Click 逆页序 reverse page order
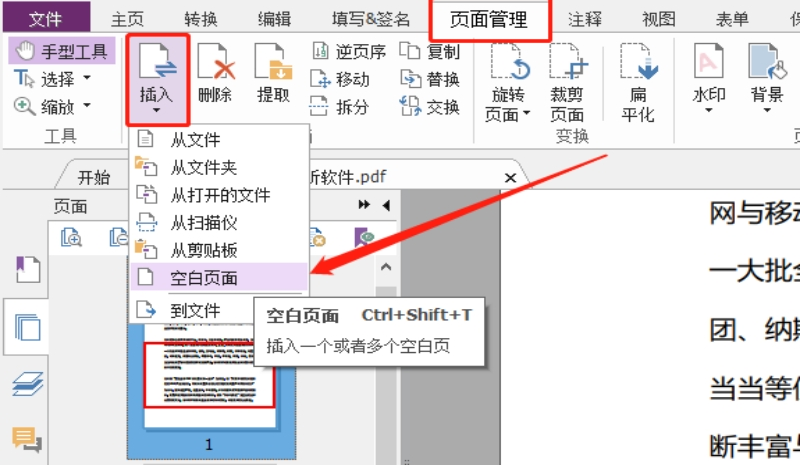Viewport: 800px width, 465px height. coord(349,52)
